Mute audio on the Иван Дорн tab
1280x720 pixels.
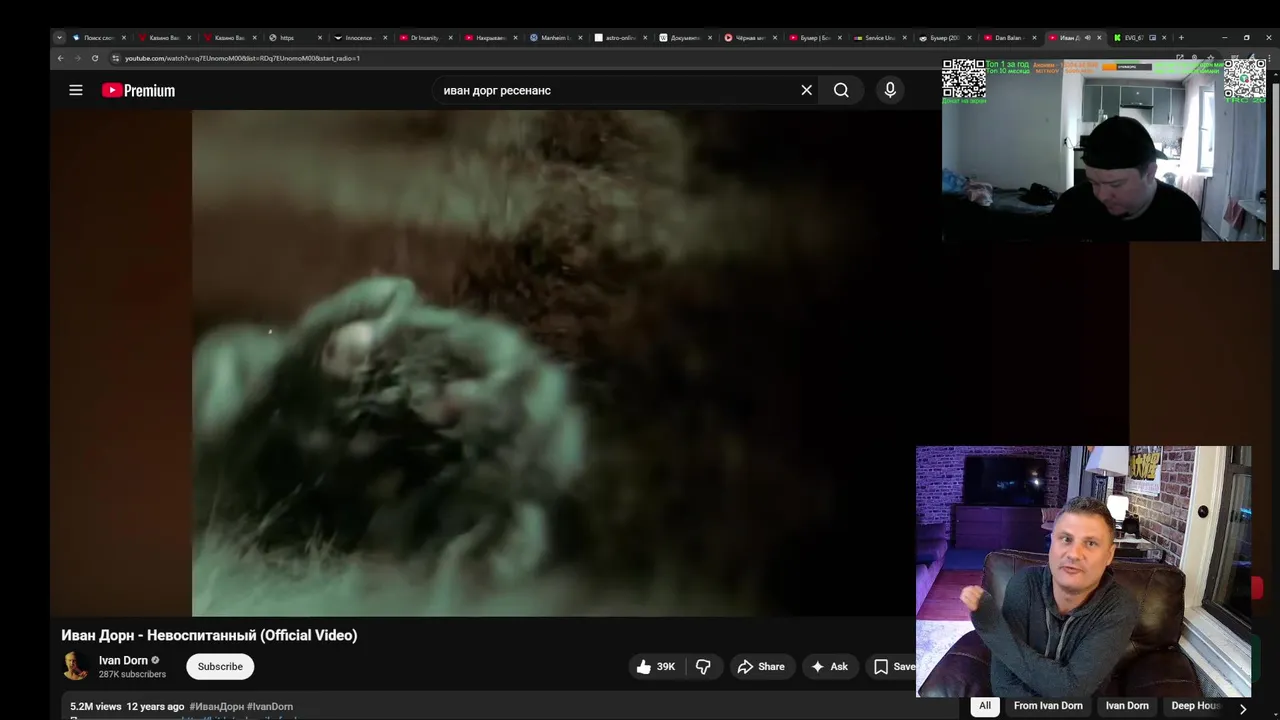click(1088, 38)
